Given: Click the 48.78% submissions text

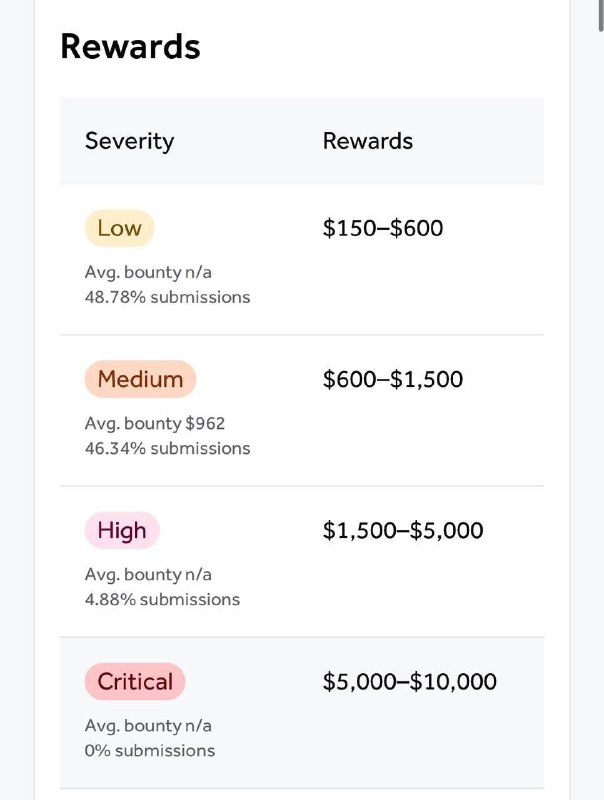Looking at the screenshot, I should 167,297.
